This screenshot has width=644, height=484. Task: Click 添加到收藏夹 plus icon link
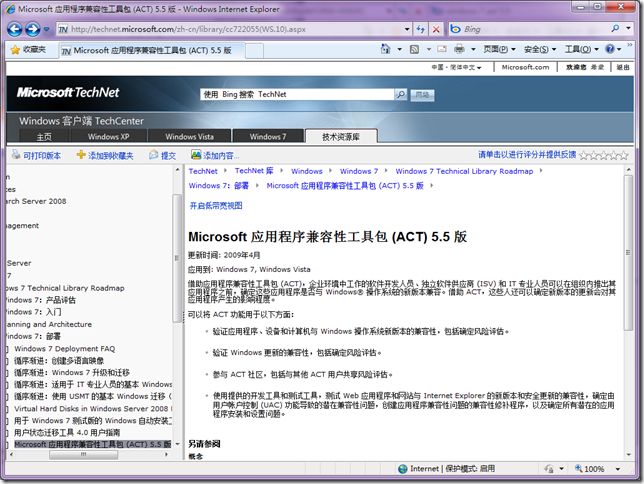click(x=105, y=155)
